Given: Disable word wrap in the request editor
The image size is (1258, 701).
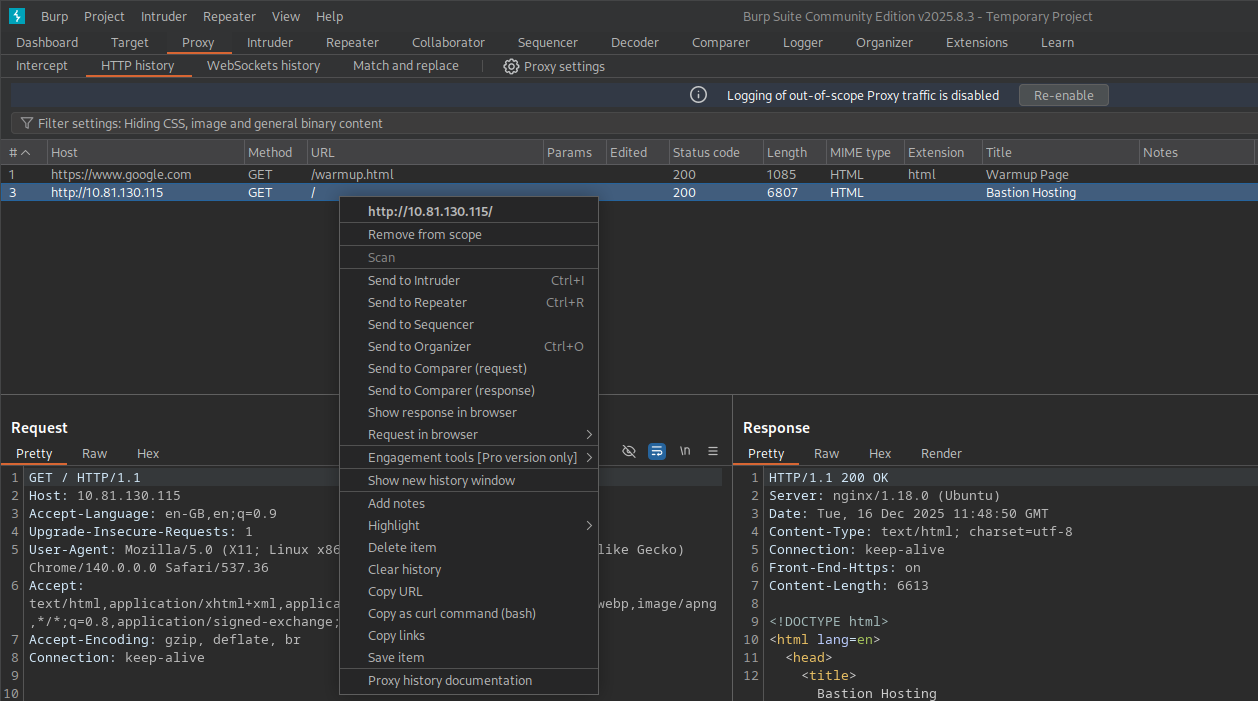Looking at the screenshot, I should (657, 451).
